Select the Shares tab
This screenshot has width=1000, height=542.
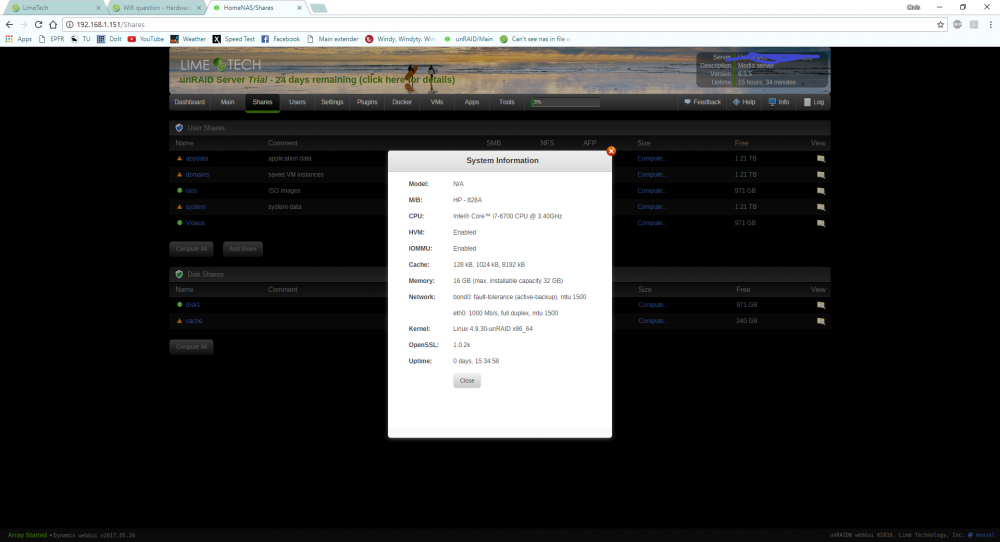262,102
